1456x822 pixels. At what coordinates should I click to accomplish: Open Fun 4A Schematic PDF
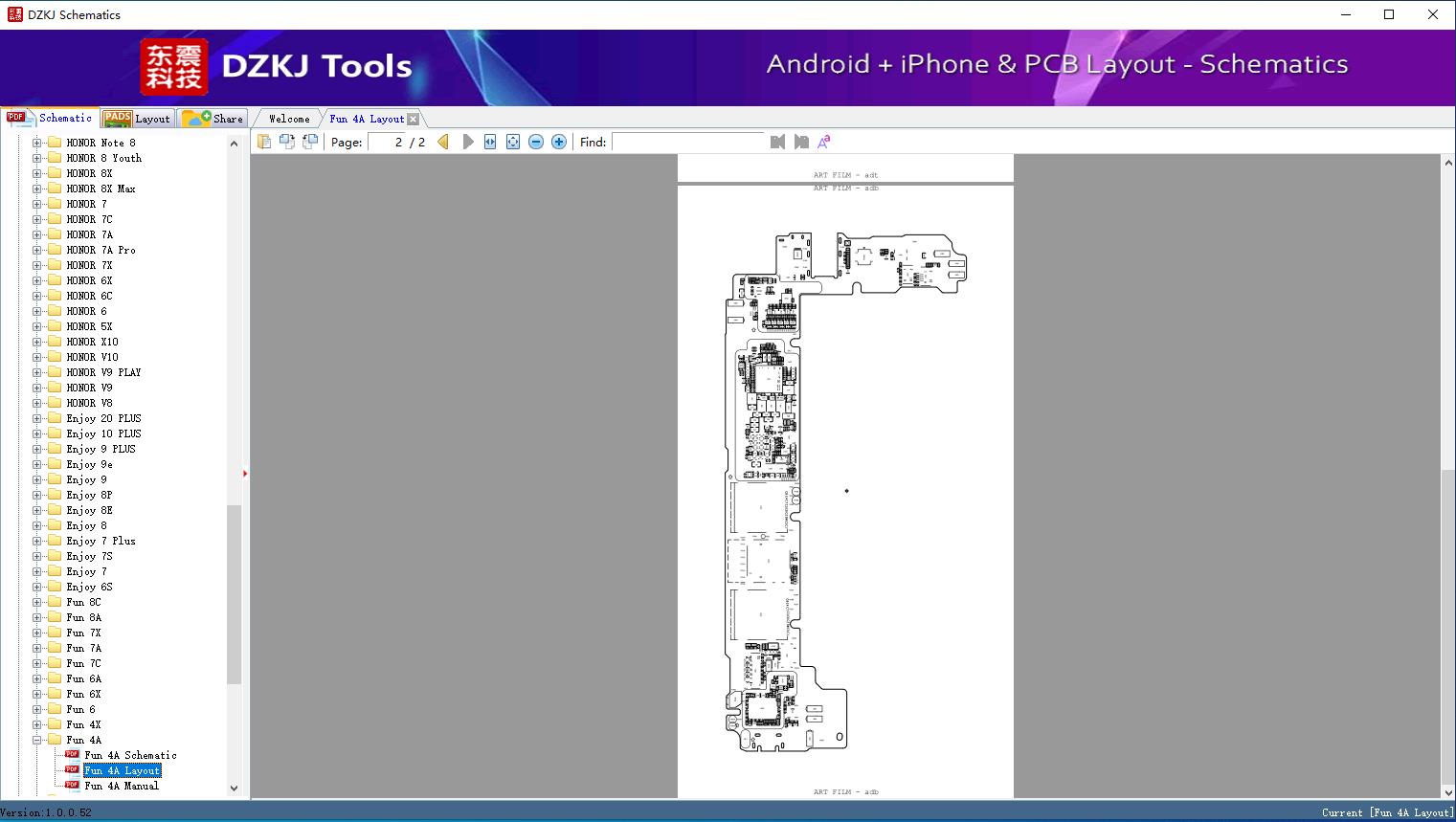(130, 755)
